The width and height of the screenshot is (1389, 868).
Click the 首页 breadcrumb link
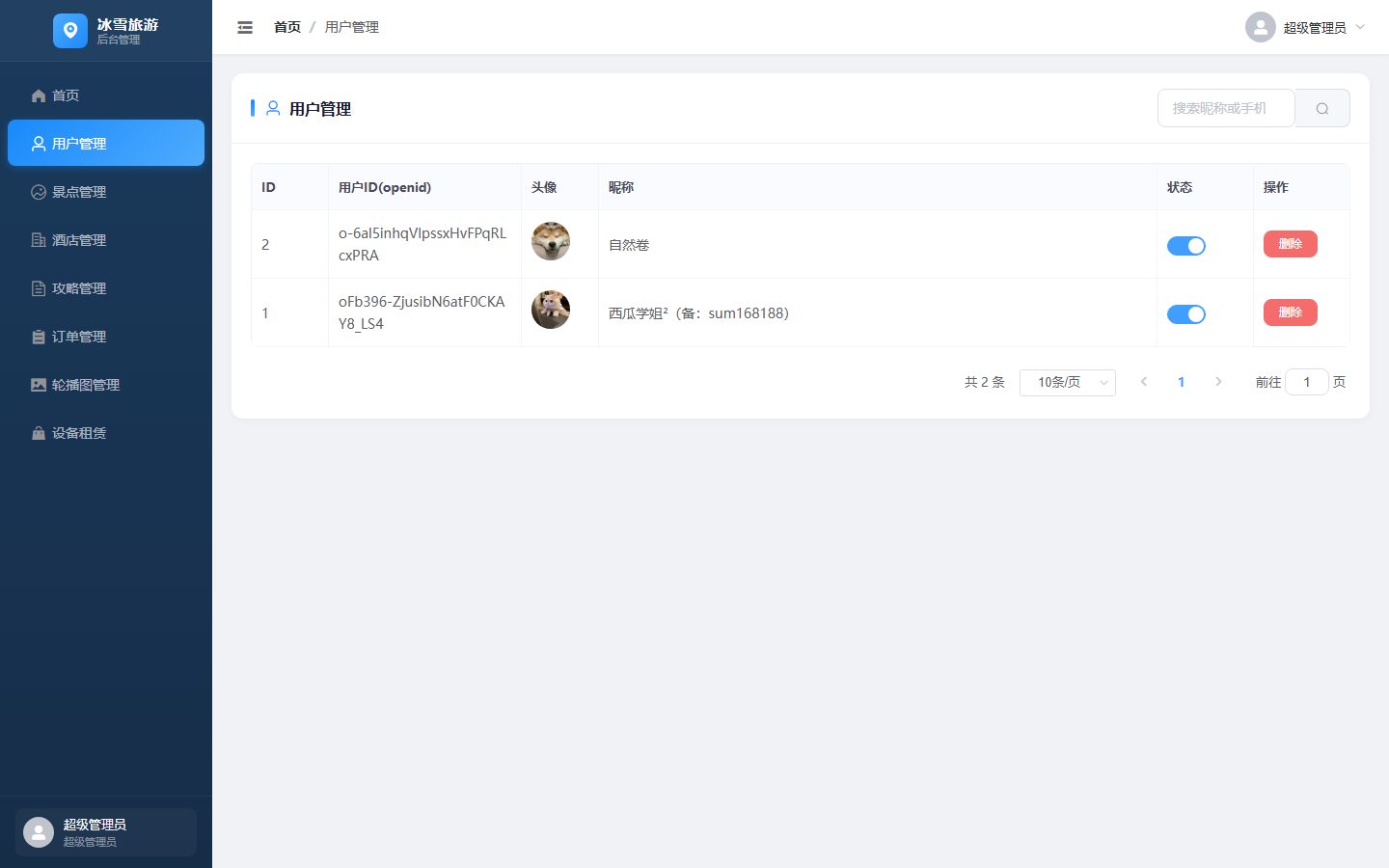(287, 27)
